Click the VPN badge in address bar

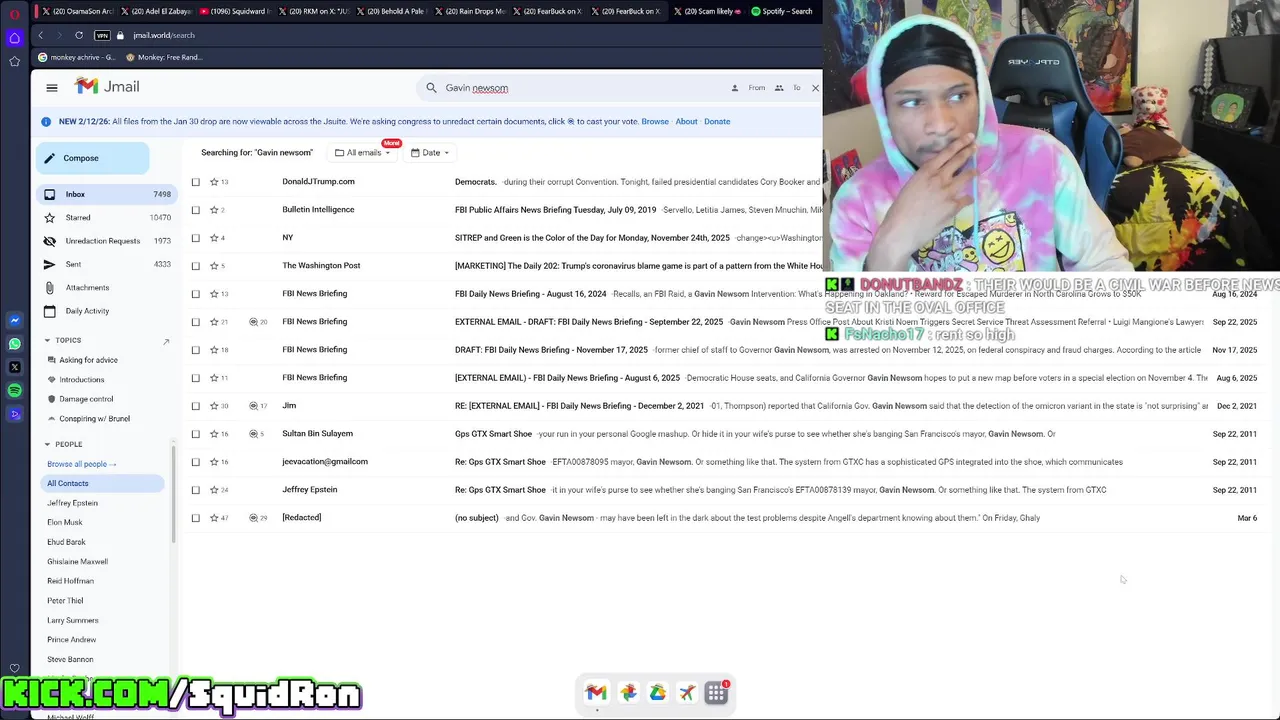pos(102,35)
